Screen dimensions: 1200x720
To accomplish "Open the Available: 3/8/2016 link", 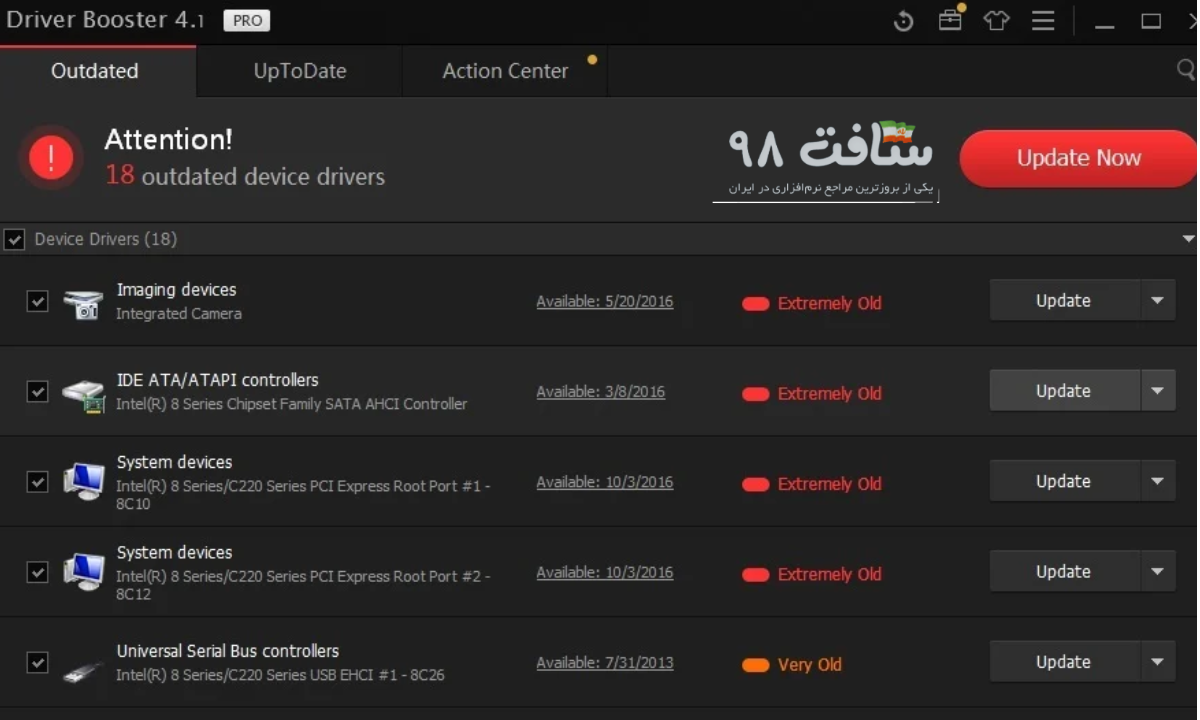I will point(601,391).
